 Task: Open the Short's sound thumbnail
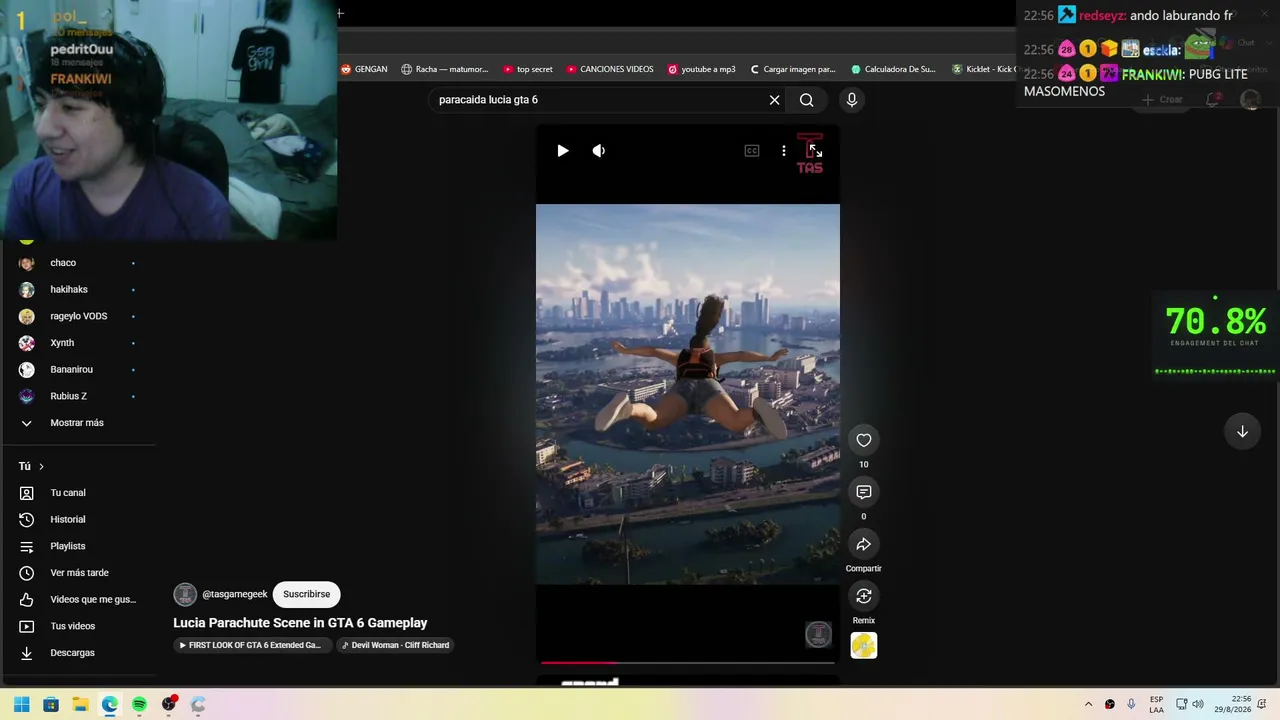click(864, 646)
